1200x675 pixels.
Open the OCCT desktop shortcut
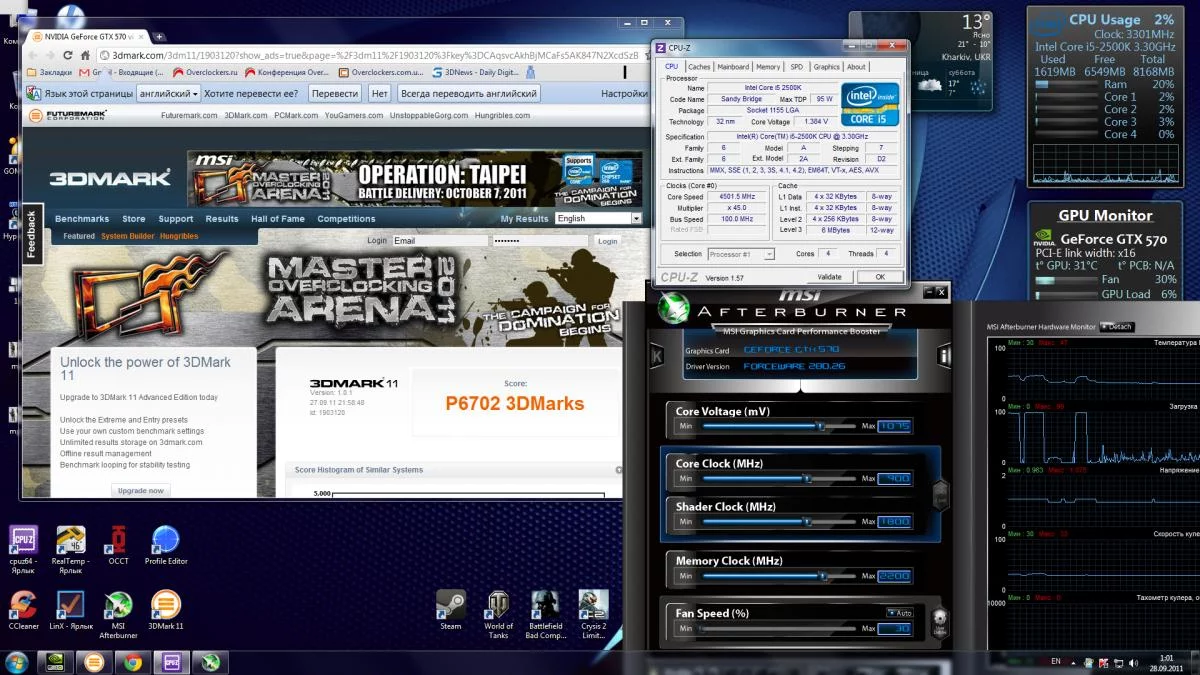pos(118,541)
